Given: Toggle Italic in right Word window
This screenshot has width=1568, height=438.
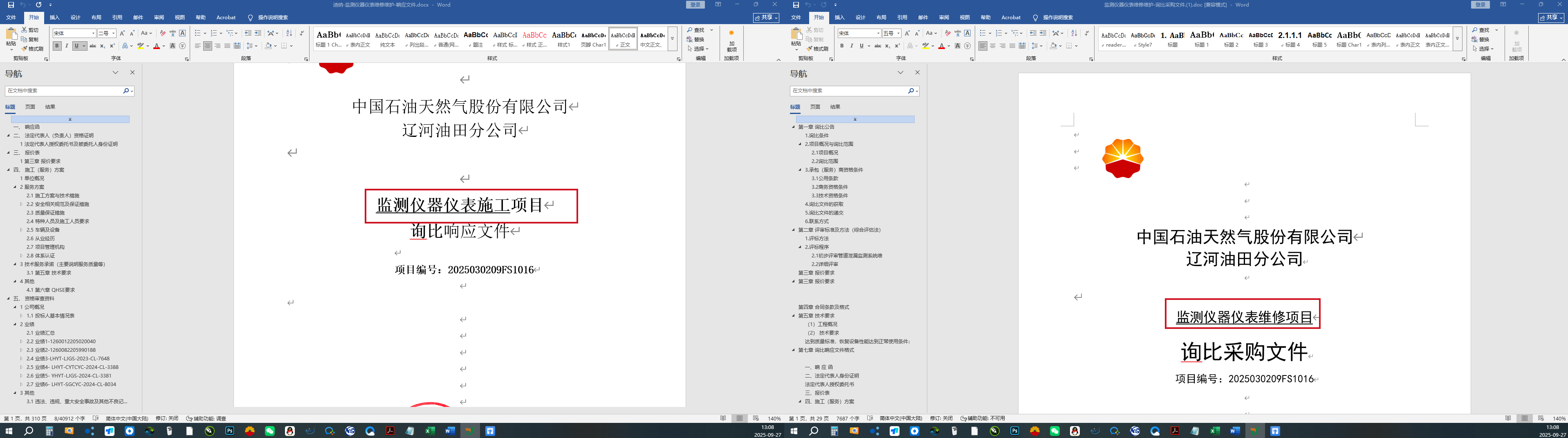Looking at the screenshot, I should 852,46.
